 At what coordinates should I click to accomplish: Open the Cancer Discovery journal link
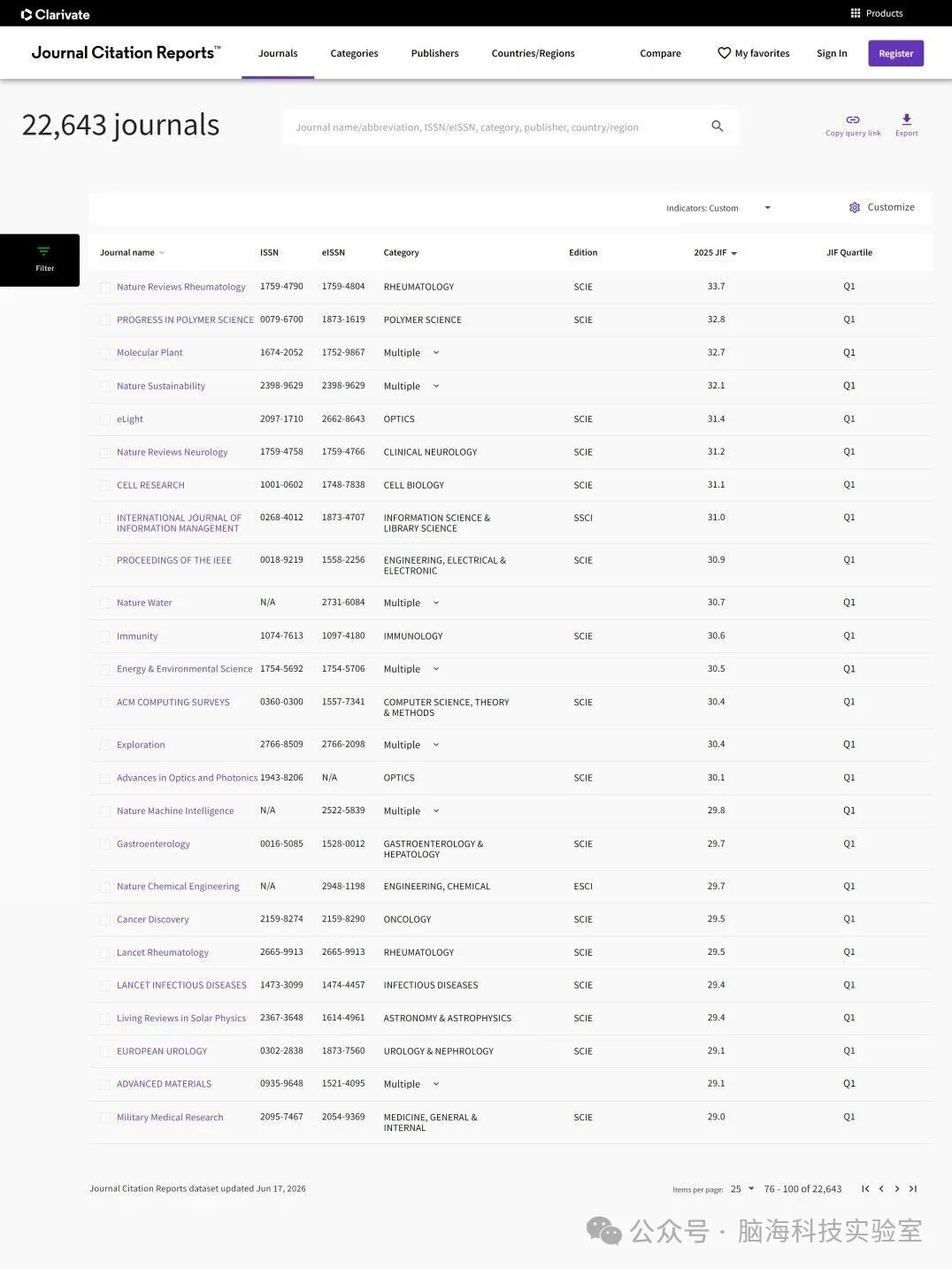click(x=152, y=919)
